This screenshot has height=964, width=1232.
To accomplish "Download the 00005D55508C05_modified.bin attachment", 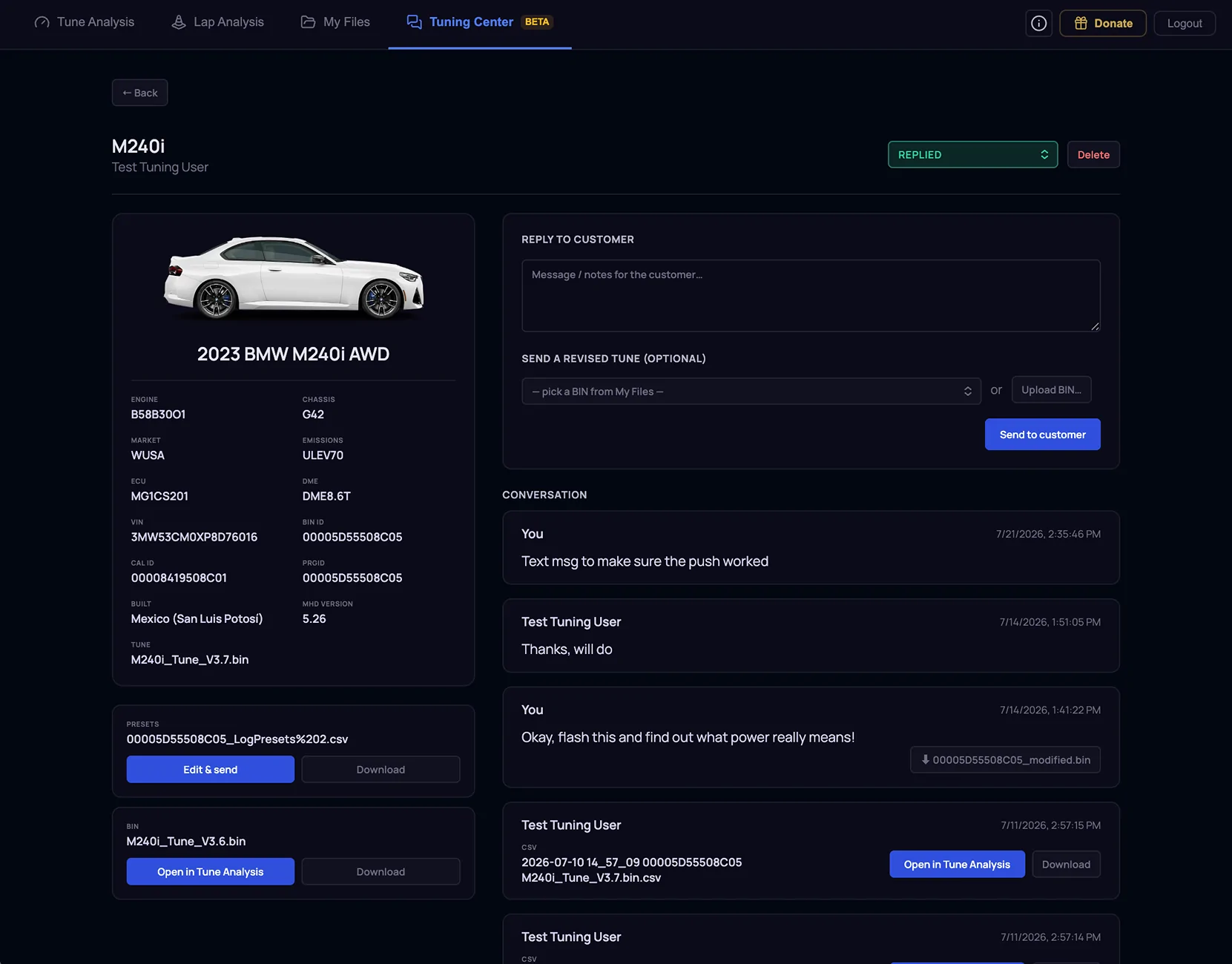I will [x=1005, y=759].
